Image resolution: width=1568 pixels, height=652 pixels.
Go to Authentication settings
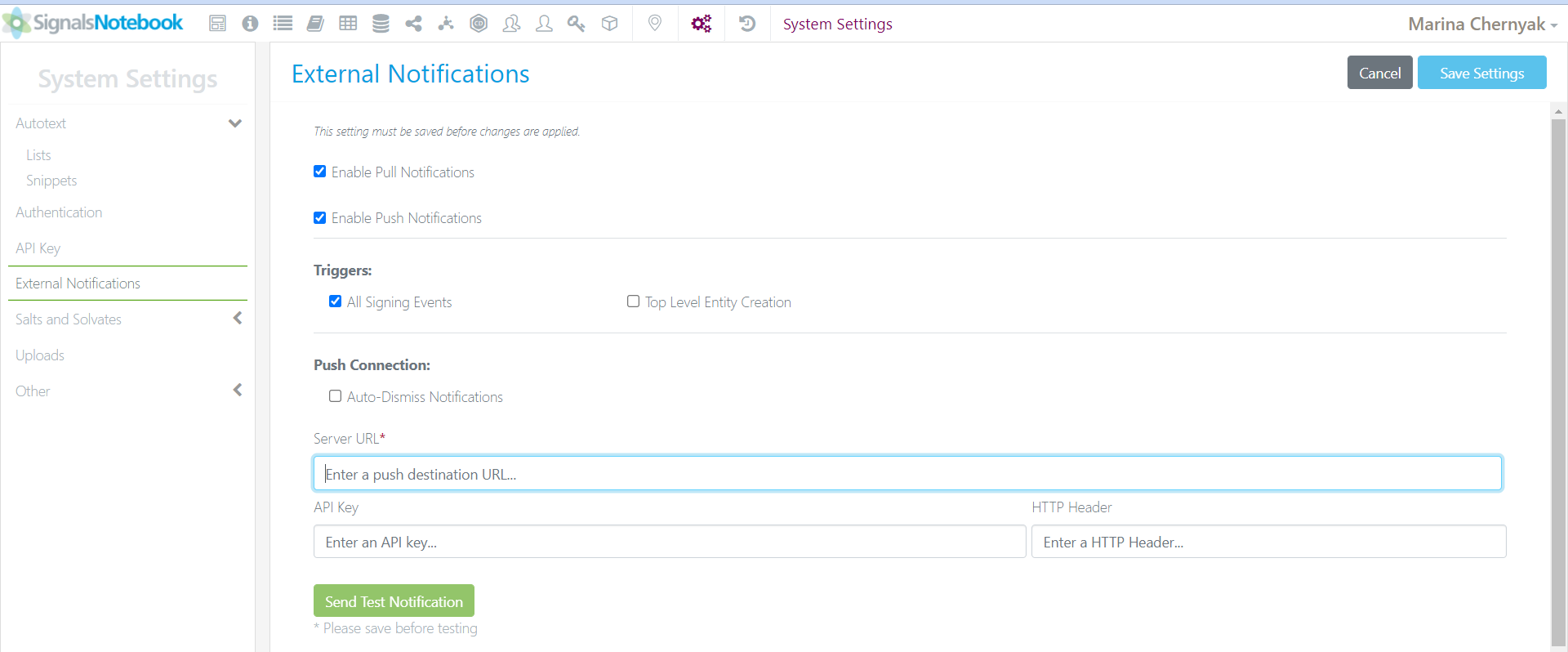point(59,212)
